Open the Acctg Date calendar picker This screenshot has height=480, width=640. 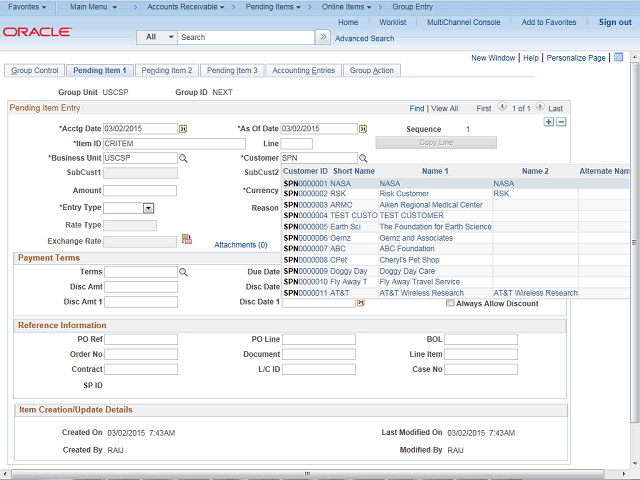(x=183, y=129)
